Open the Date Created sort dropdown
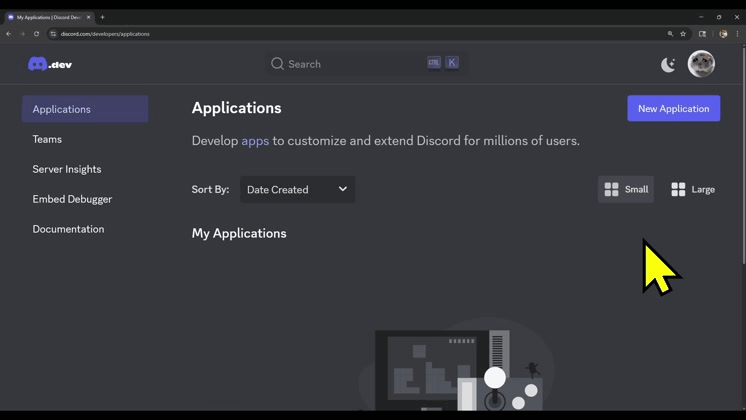Image resolution: width=746 pixels, height=420 pixels. tap(297, 189)
